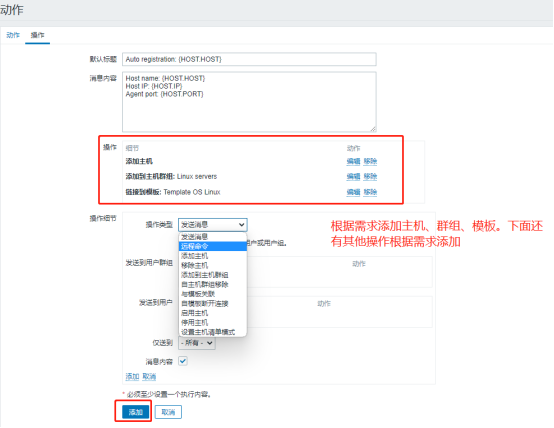The width and height of the screenshot is (554, 428).
Task: Choose 添加主机 in the dropdown list
Action: 213,256
